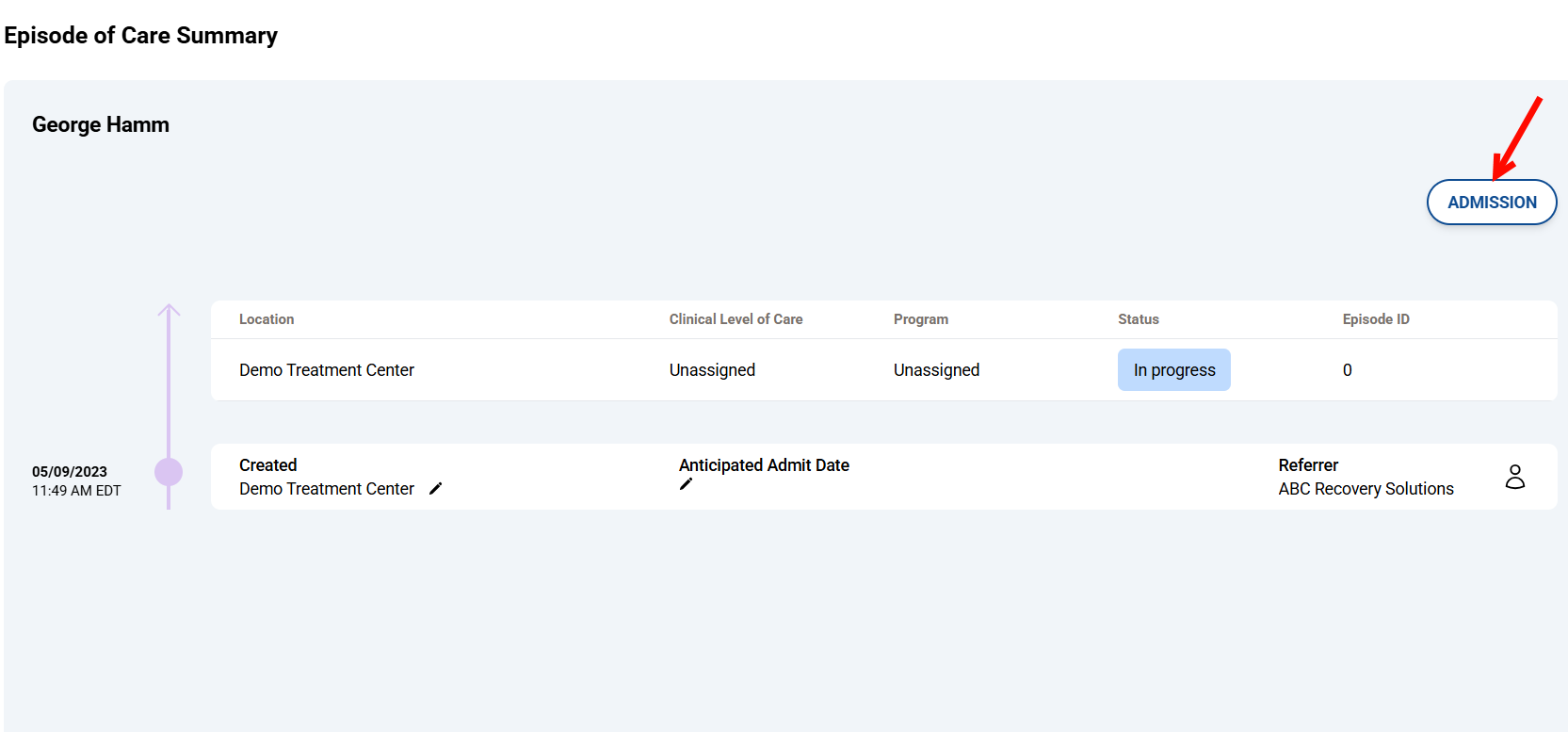Click the timeline upward arrow head
Viewport: 1568px width, 732px height.
169,310
